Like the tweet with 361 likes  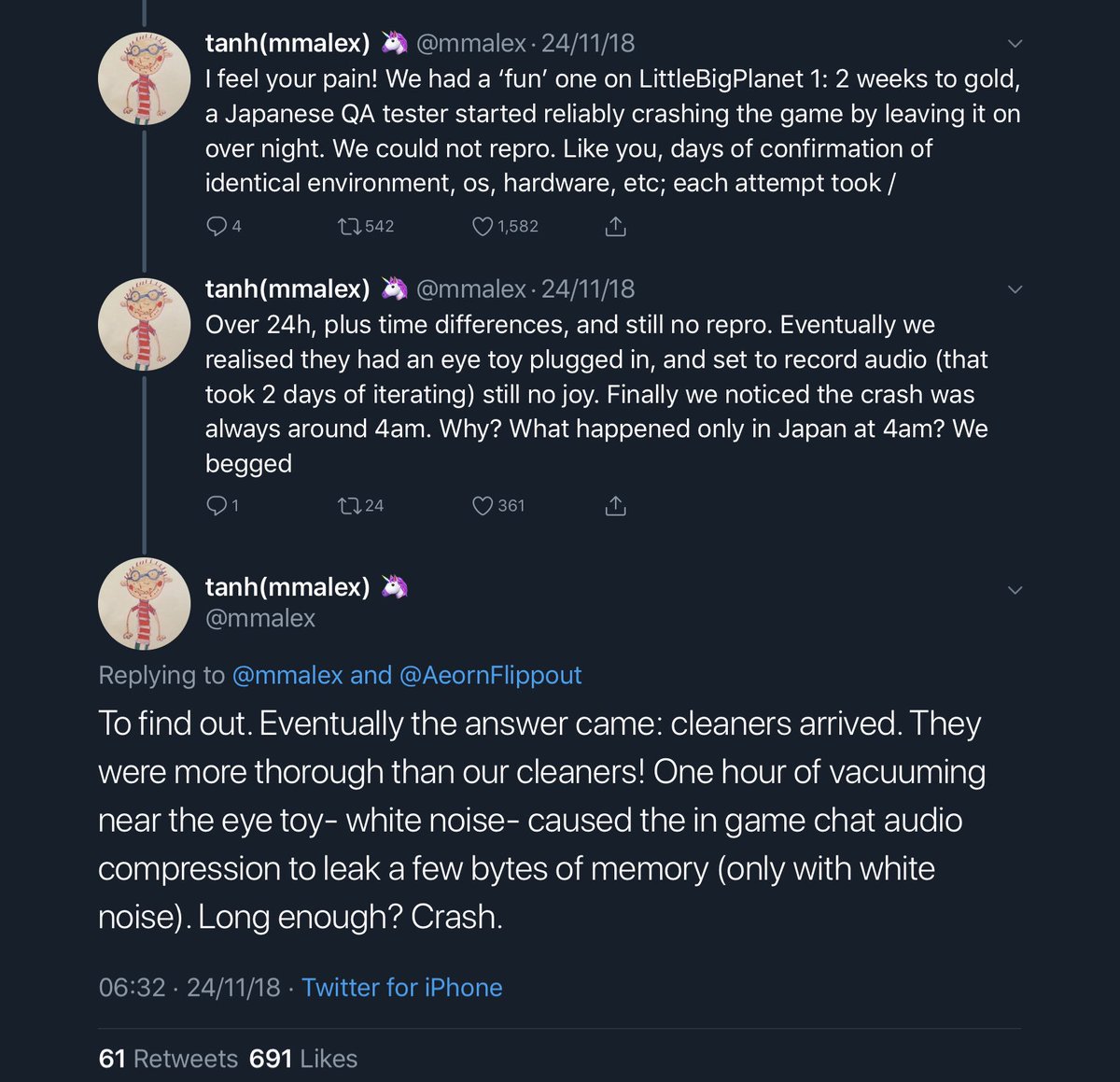[x=498, y=505]
